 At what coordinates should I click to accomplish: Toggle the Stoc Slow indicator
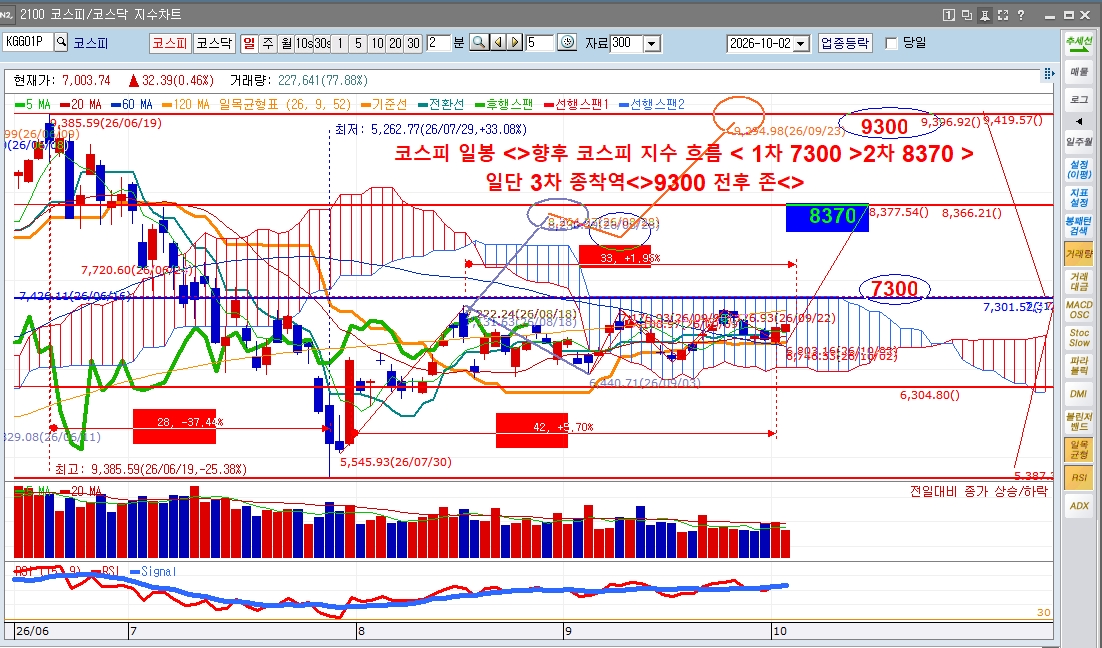[x=1079, y=337]
